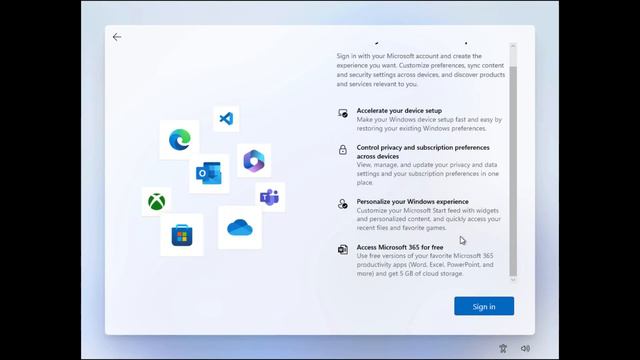Click the Sign in button
The image size is (640, 360).
point(484,306)
